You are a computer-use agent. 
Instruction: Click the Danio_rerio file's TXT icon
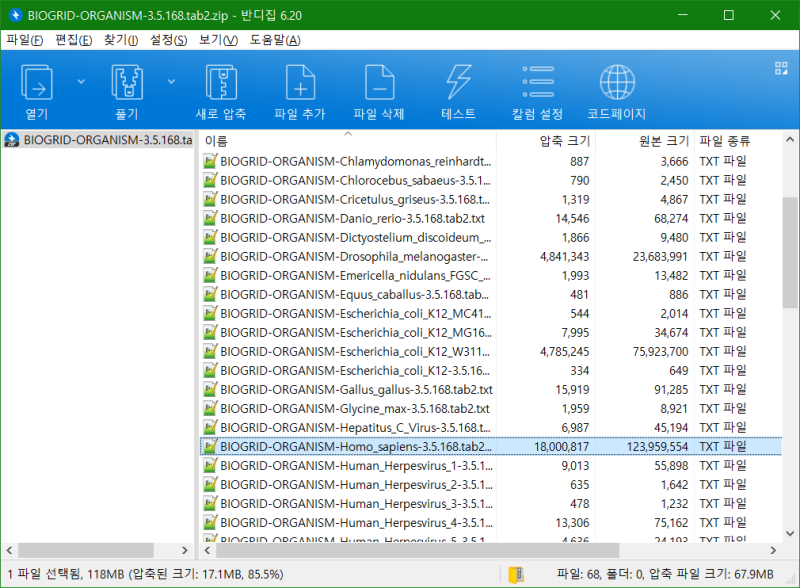click(210, 218)
